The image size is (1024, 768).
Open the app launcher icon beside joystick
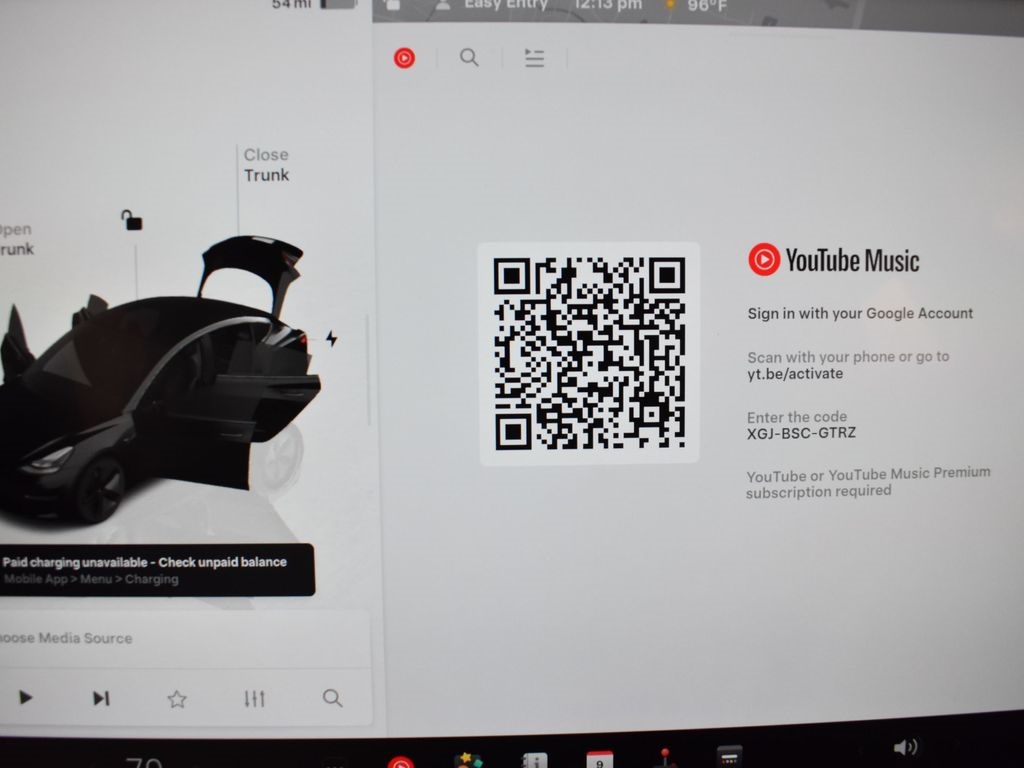pos(729,756)
